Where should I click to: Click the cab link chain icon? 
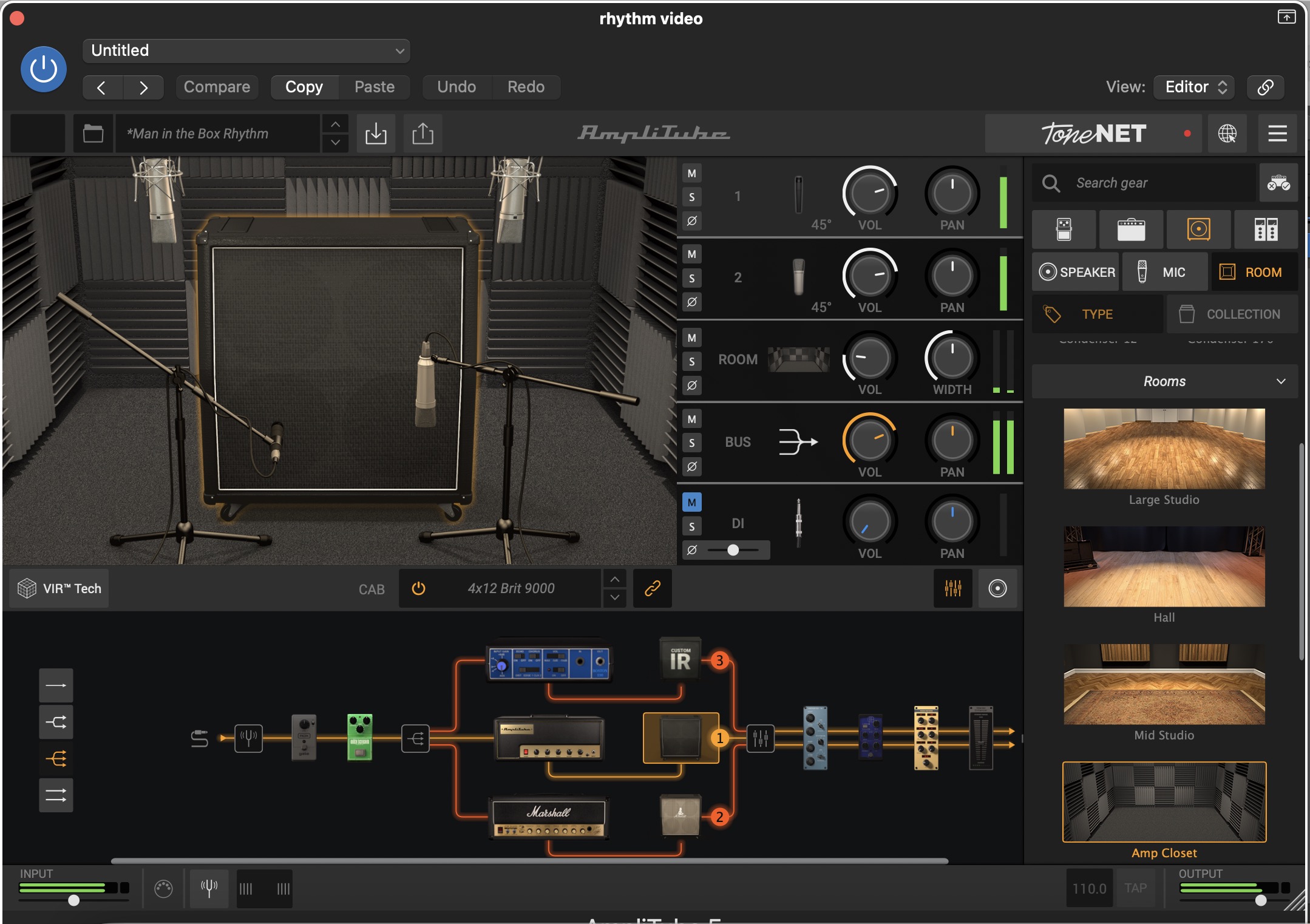[x=652, y=588]
